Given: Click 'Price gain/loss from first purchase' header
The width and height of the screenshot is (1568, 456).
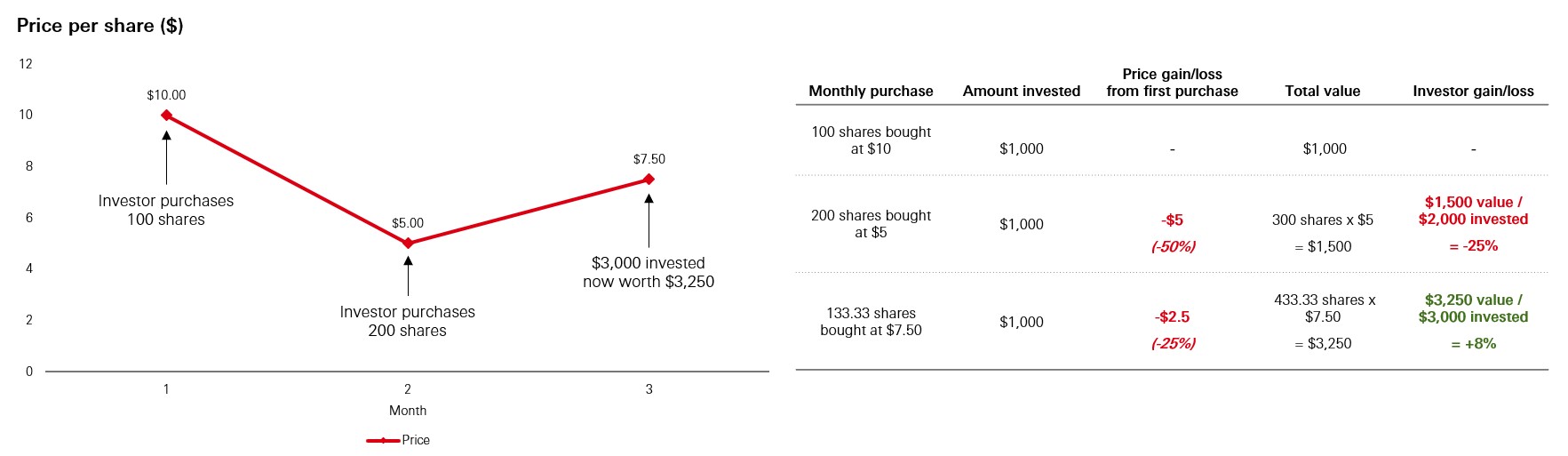Looking at the screenshot, I should 1172,83.
